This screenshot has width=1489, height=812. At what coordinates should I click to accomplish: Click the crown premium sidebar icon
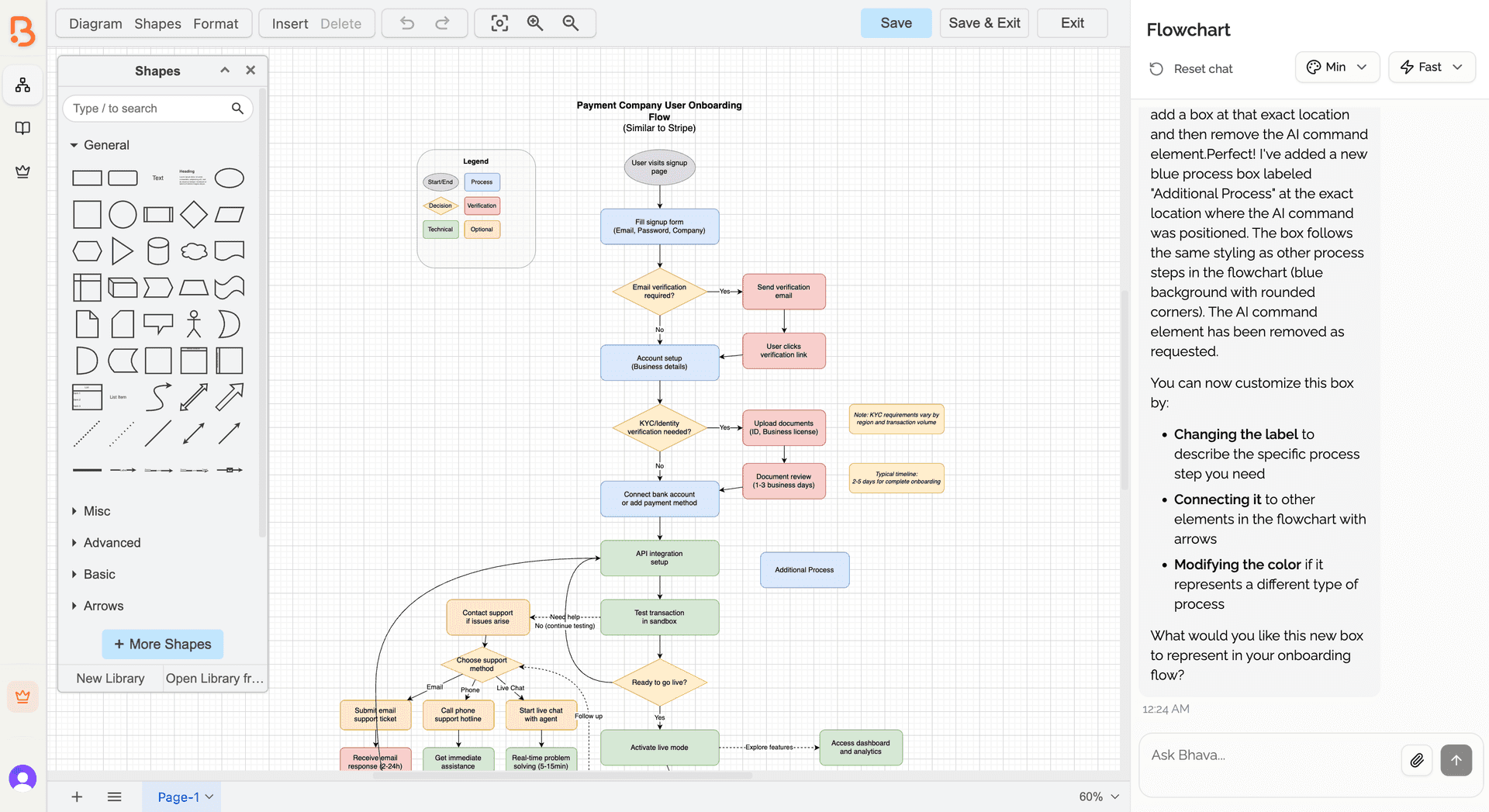point(22,171)
